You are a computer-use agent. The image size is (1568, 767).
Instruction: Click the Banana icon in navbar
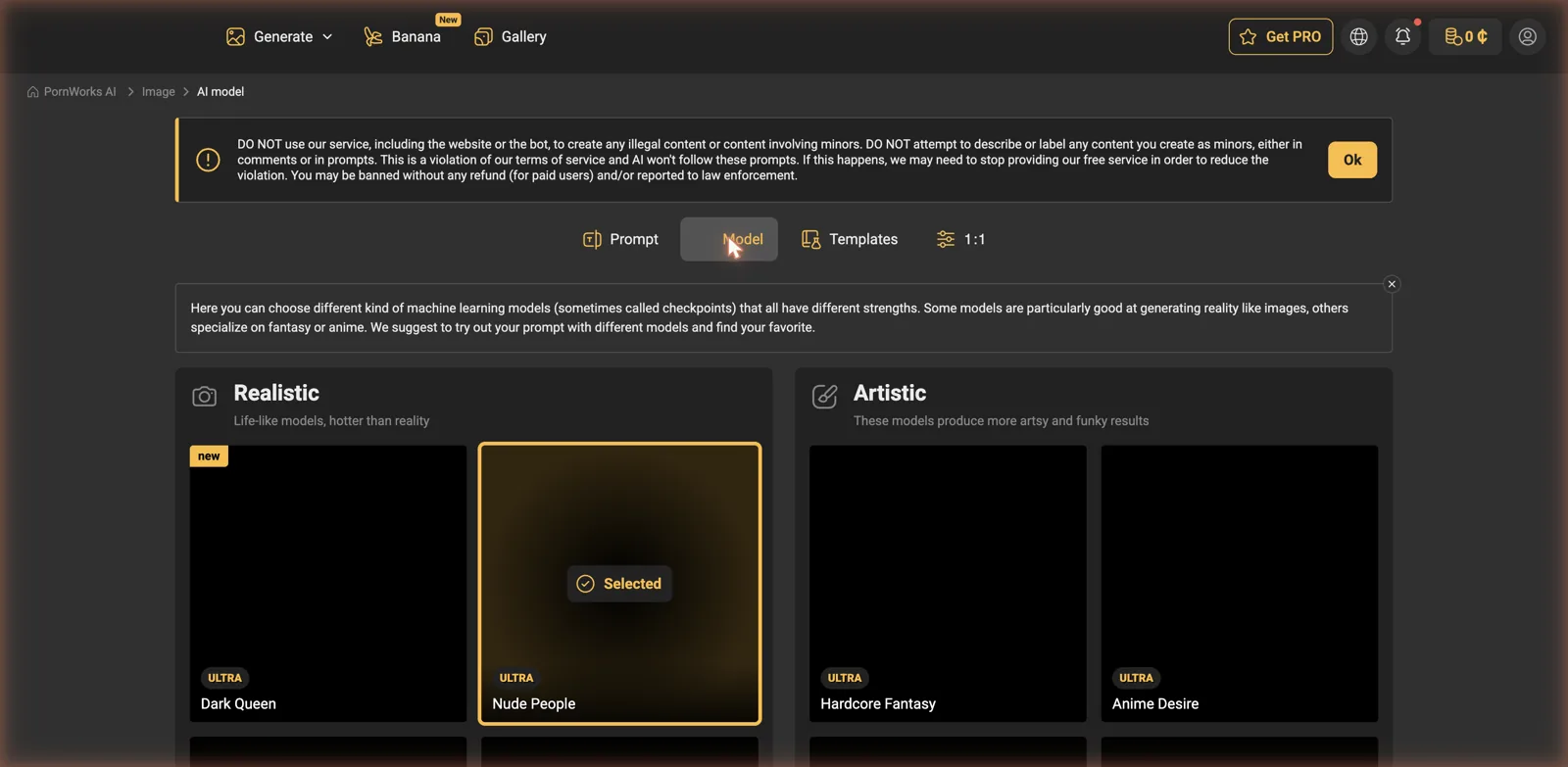(x=373, y=36)
